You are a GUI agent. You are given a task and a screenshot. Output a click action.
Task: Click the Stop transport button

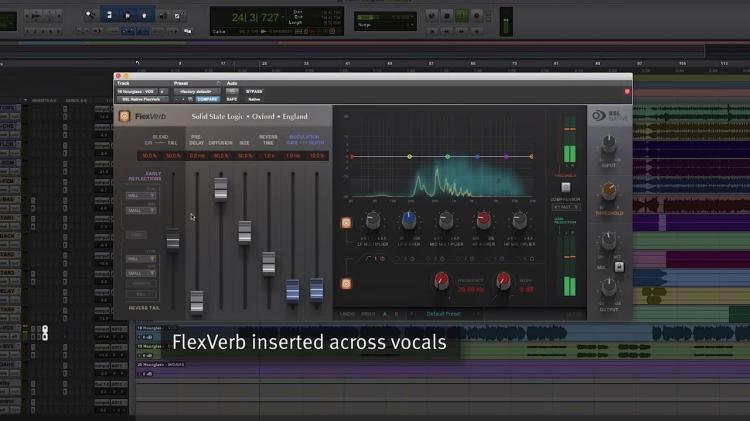(x=447, y=16)
